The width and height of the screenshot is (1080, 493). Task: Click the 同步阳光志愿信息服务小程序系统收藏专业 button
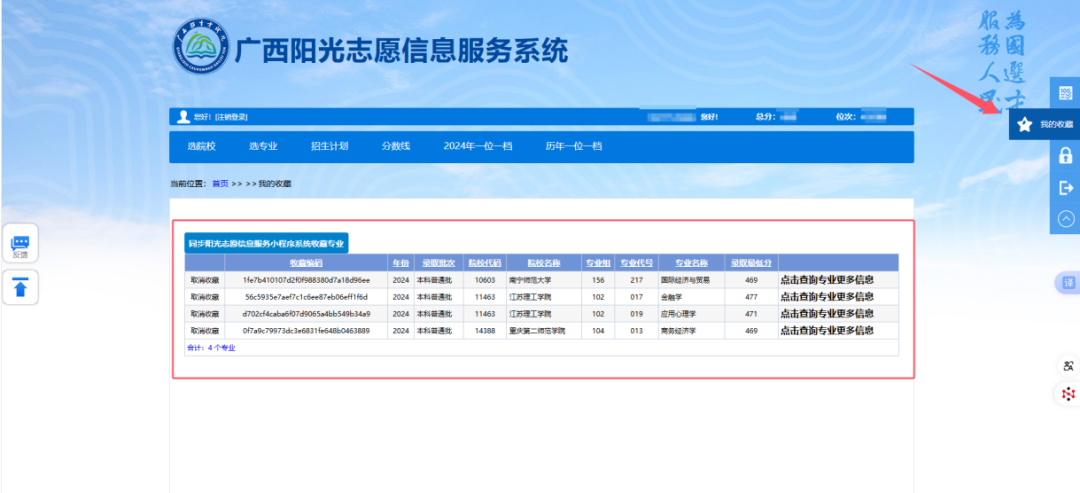(x=266, y=243)
